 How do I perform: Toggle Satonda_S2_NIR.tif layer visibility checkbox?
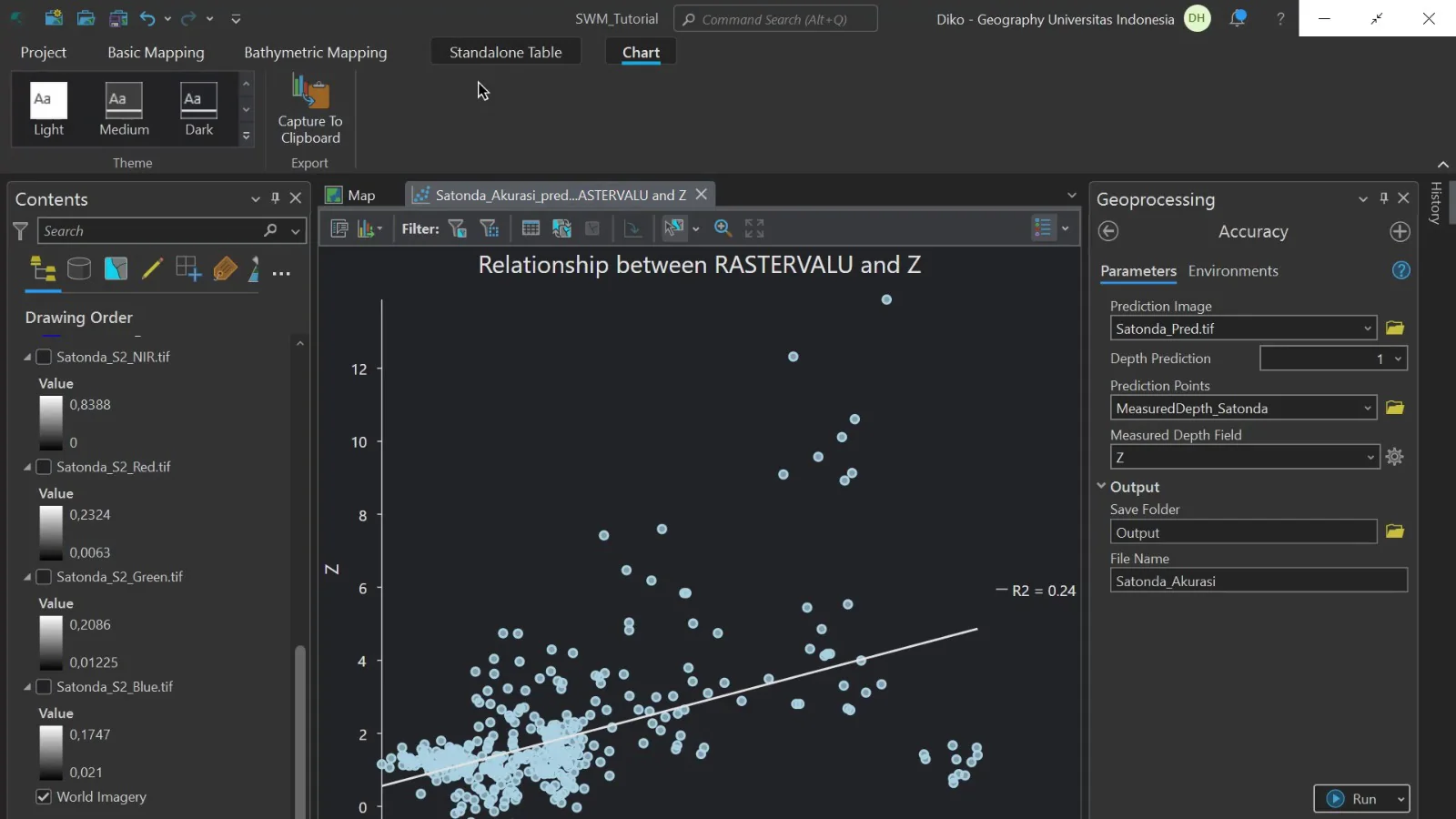pyautogui.click(x=44, y=357)
